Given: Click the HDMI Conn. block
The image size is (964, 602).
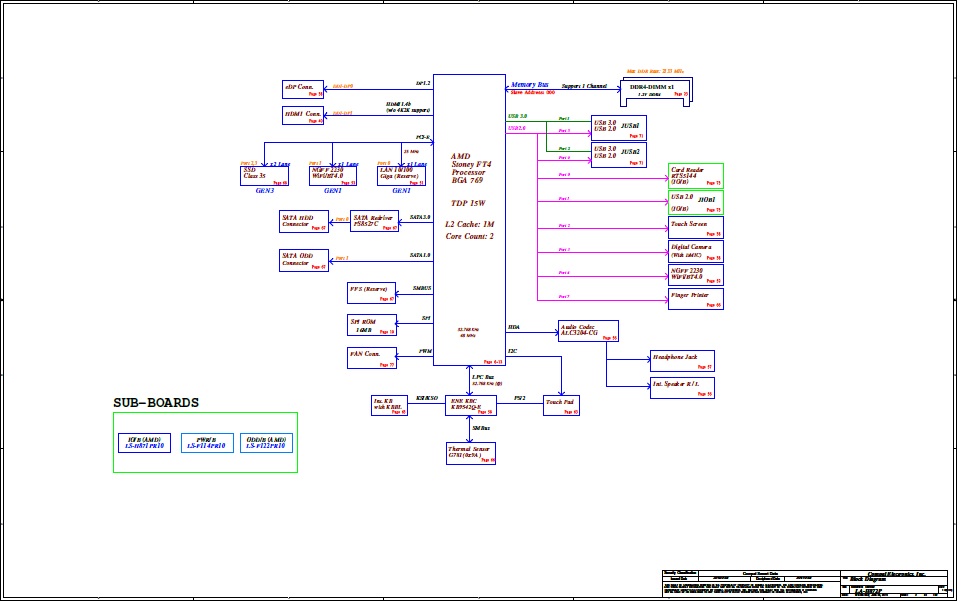Looking at the screenshot, I should [x=304, y=116].
